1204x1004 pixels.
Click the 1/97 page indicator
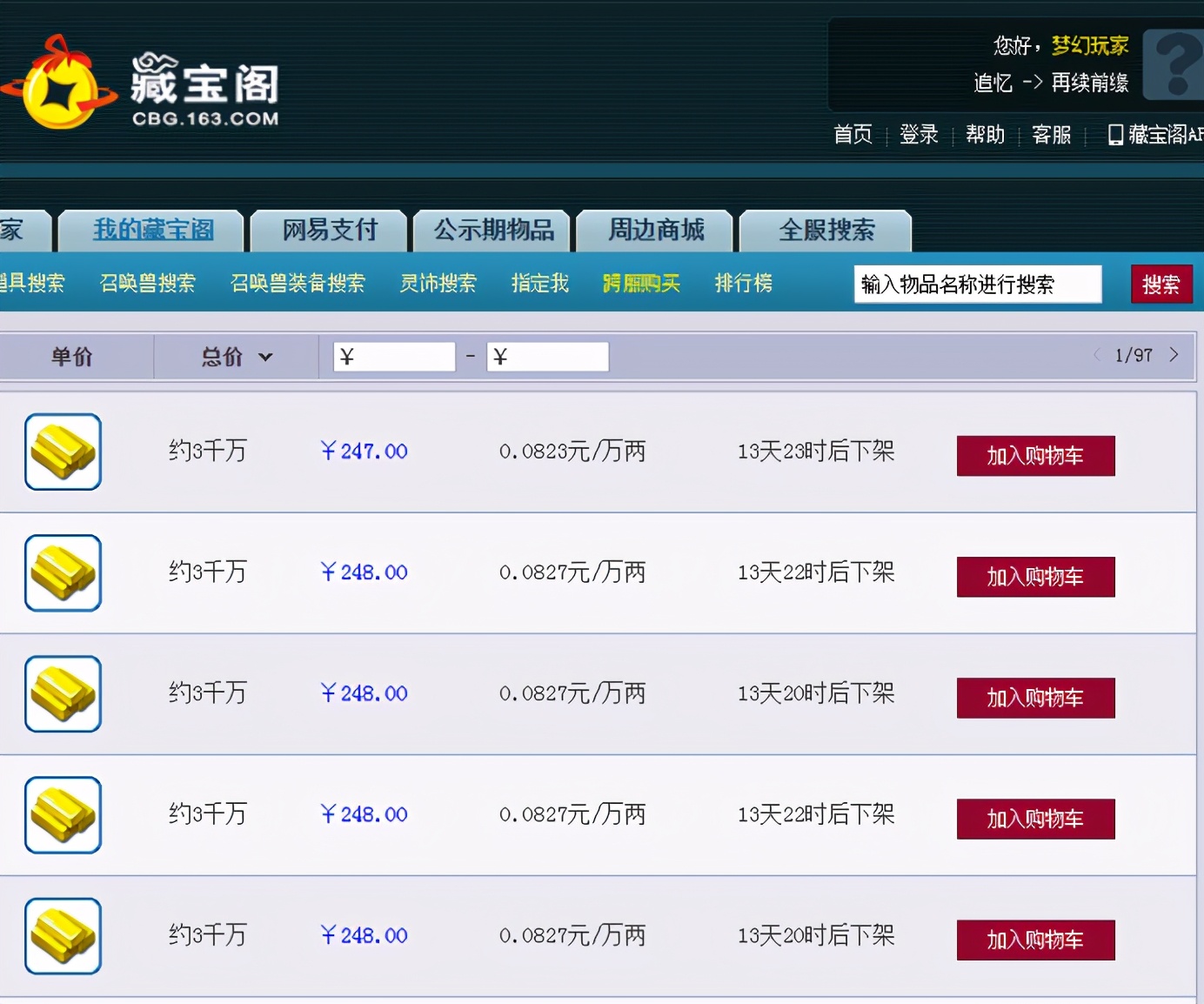tap(1134, 355)
